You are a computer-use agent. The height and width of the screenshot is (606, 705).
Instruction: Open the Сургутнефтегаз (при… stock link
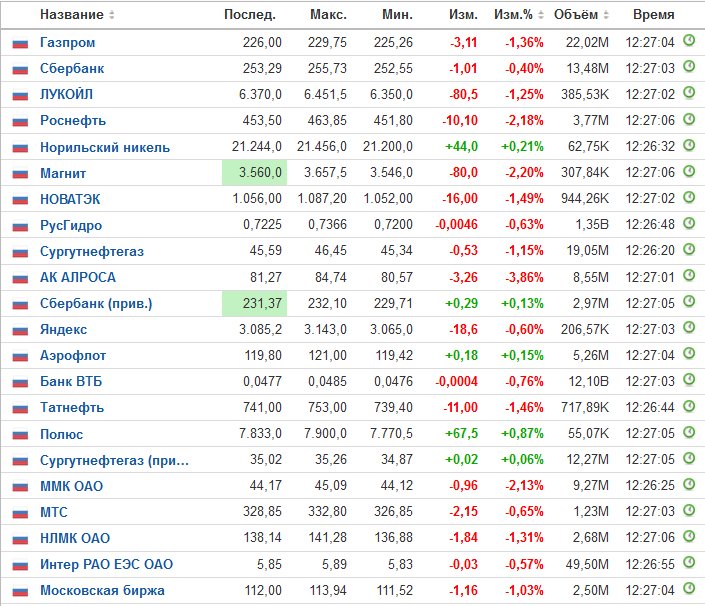114,460
